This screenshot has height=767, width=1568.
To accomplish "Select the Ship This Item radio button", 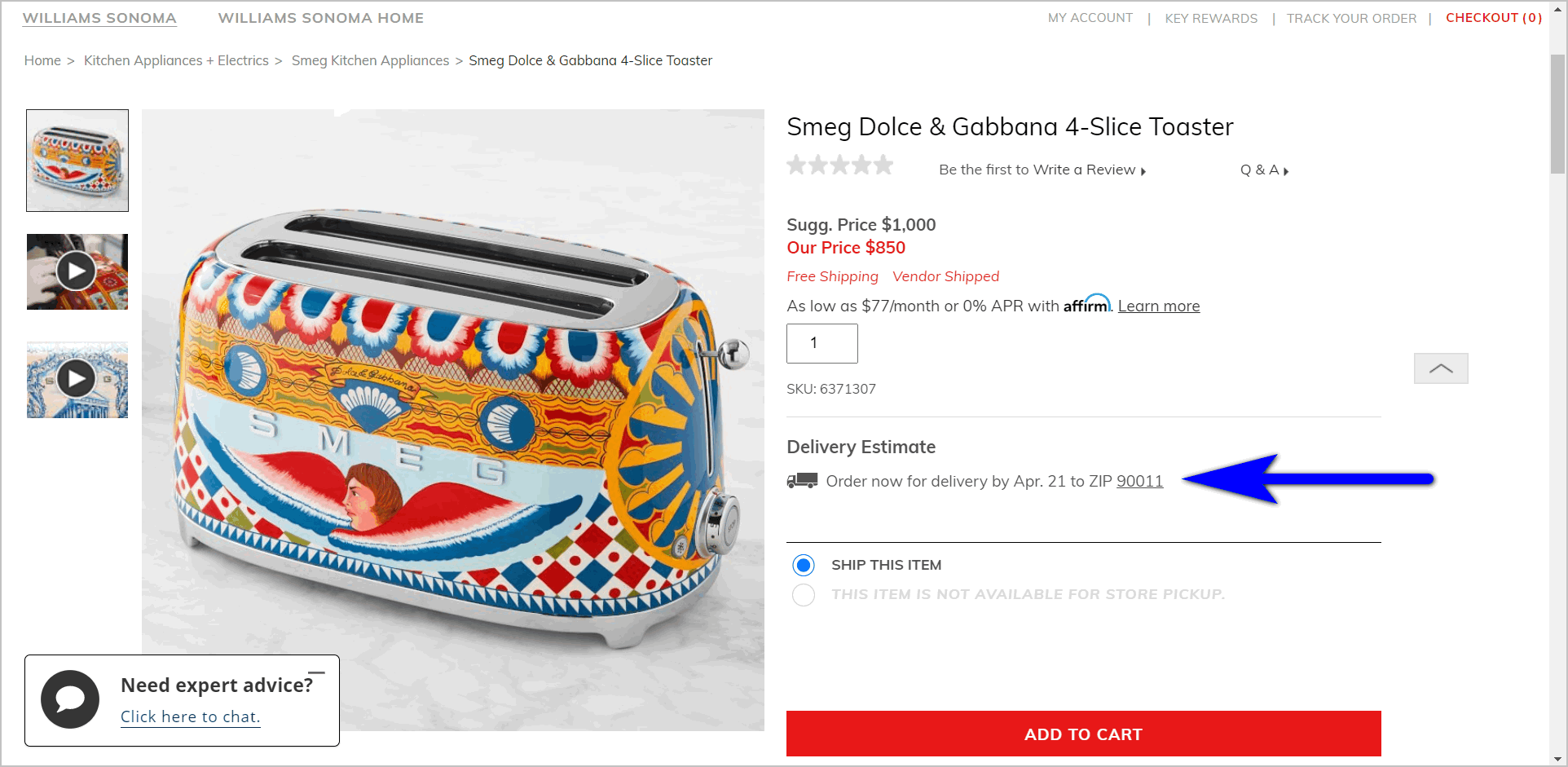I will point(803,564).
